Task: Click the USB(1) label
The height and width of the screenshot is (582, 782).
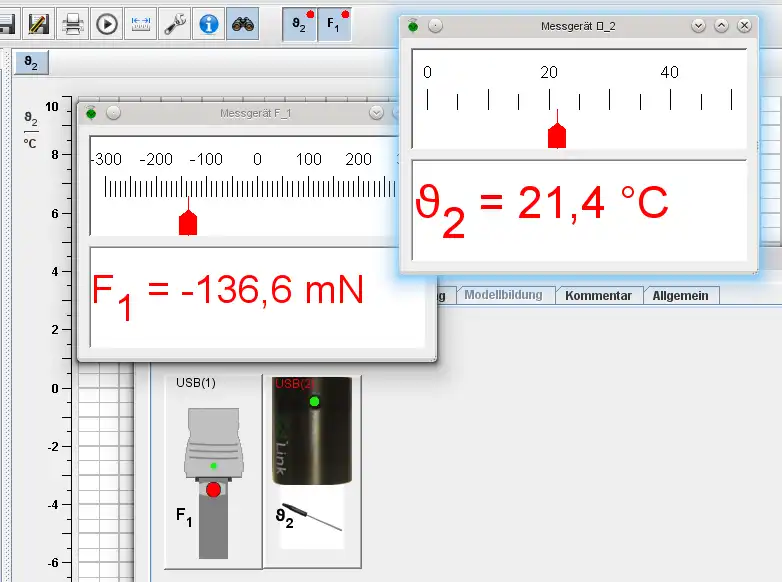Action: tap(196, 383)
